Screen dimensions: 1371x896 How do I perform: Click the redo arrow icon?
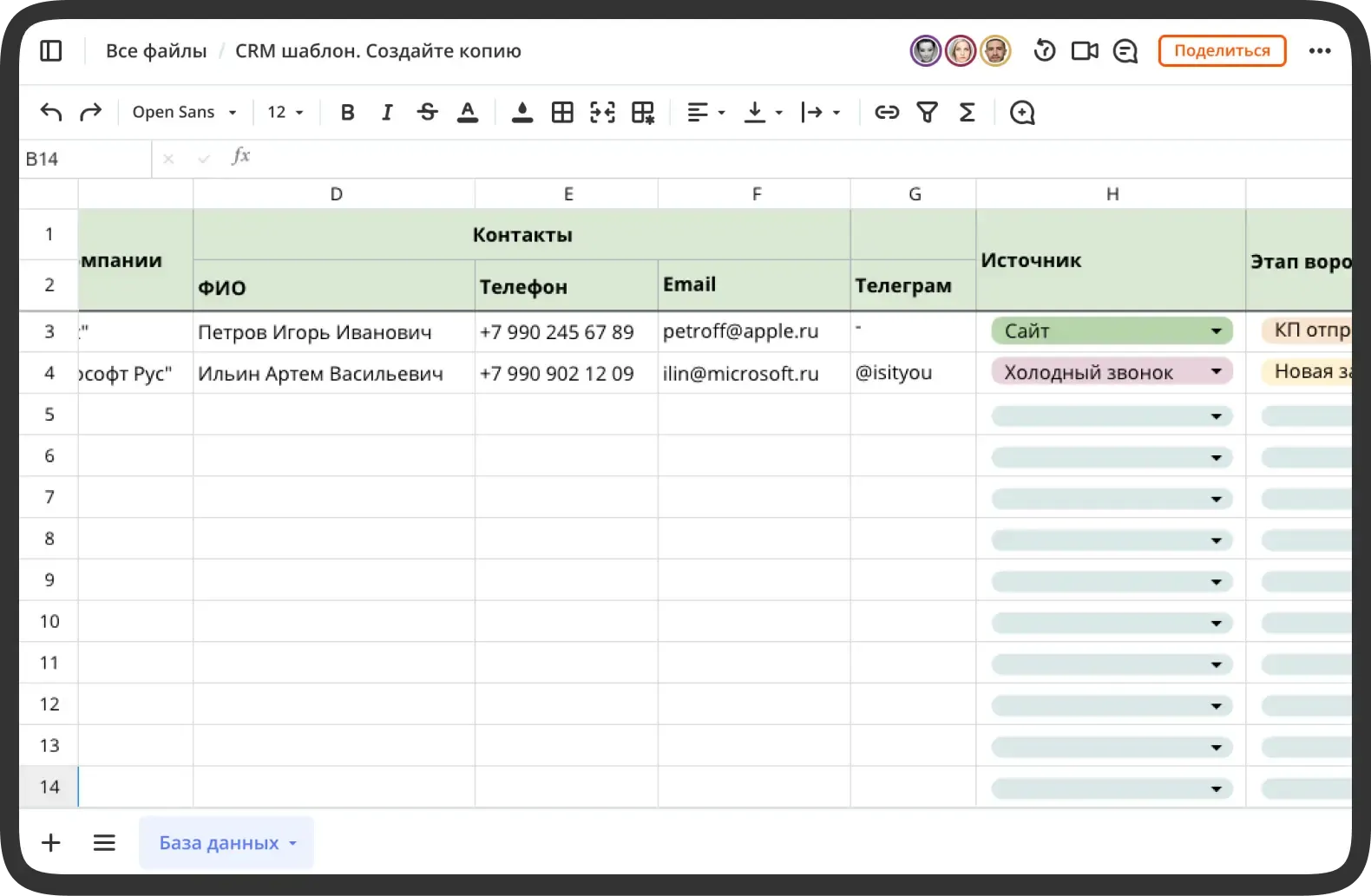pyautogui.click(x=90, y=112)
